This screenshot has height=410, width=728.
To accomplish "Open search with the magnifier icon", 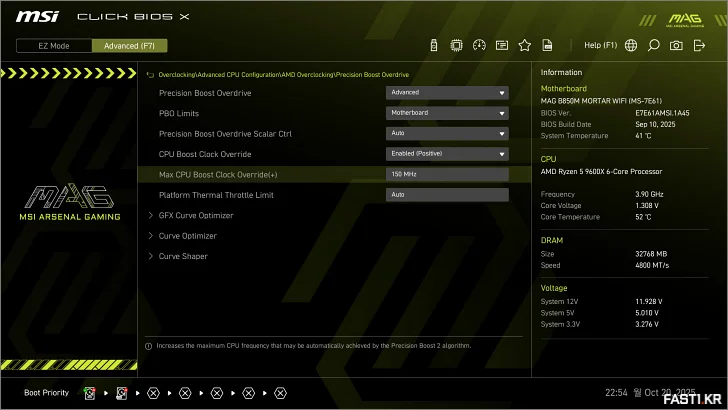I will 653,46.
